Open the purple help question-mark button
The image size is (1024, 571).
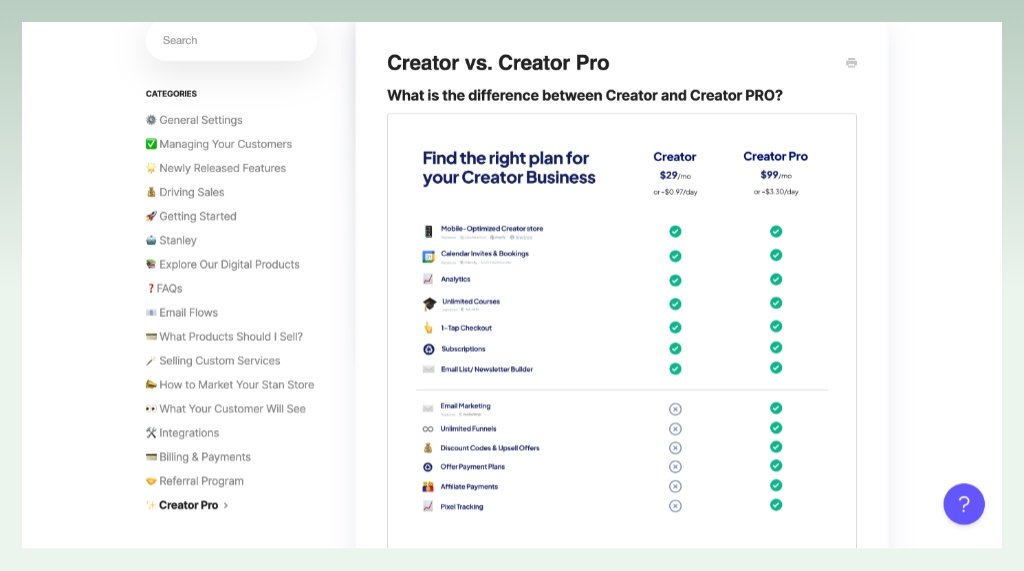point(963,504)
